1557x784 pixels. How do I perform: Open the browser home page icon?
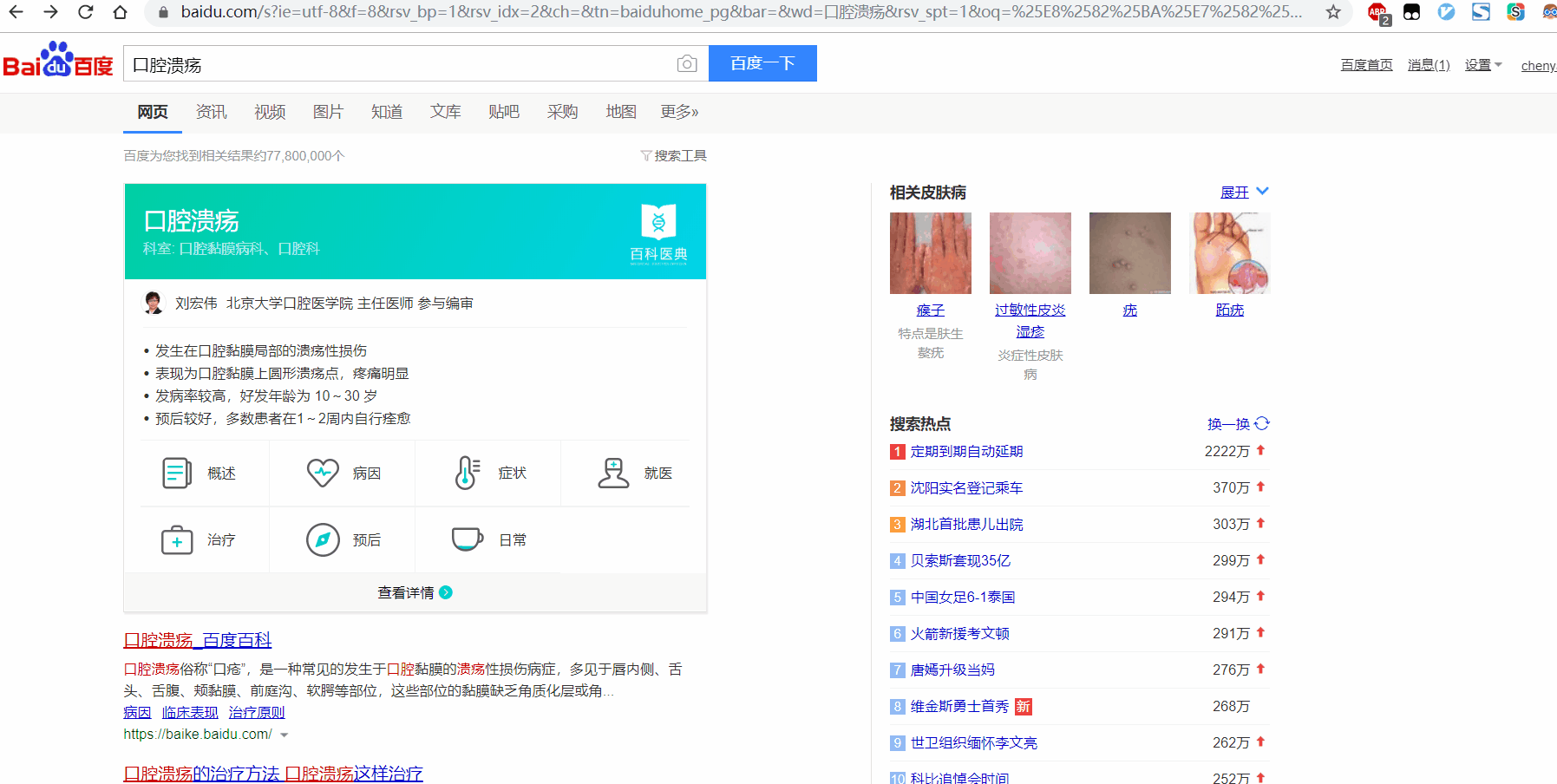(x=121, y=11)
